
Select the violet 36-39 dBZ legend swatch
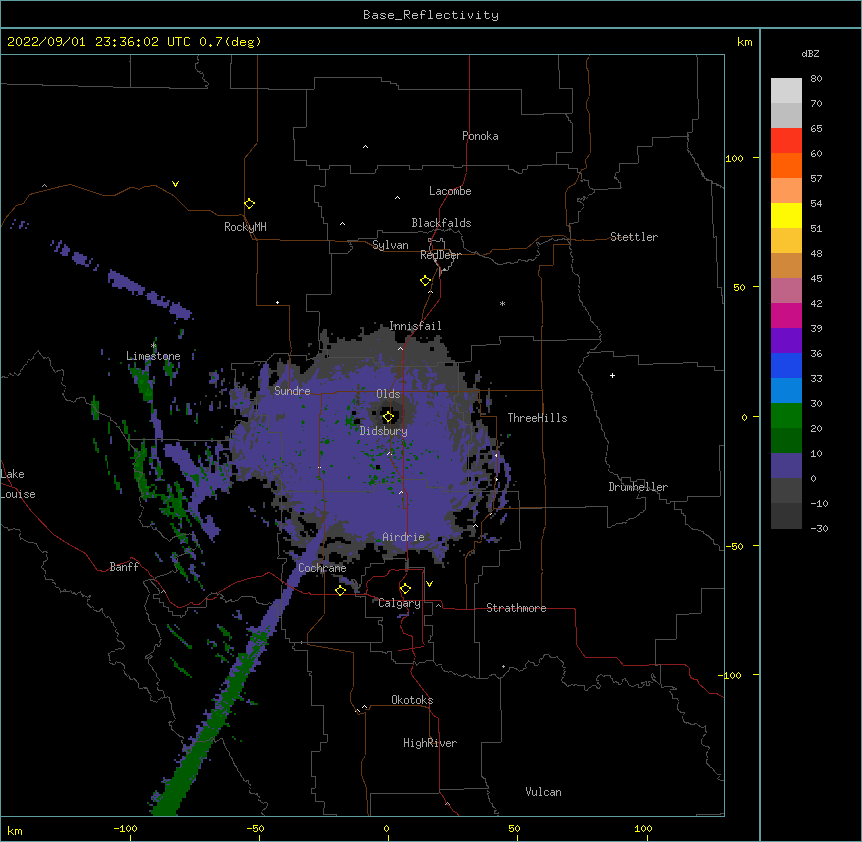[x=786, y=341]
